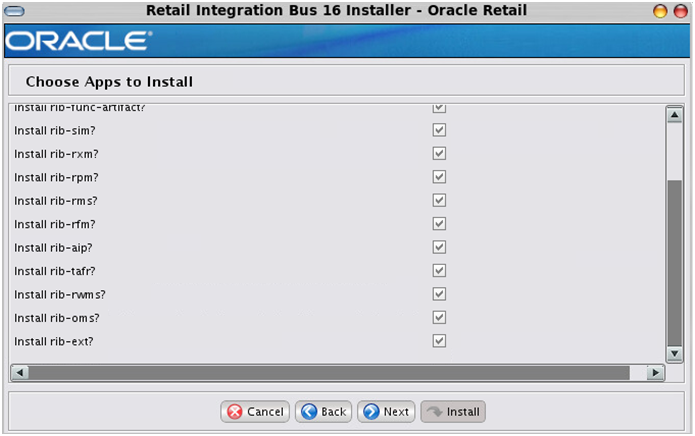The height and width of the screenshot is (436, 695).
Task: Click the horizontal scrollbar right arrow
Action: (655, 373)
